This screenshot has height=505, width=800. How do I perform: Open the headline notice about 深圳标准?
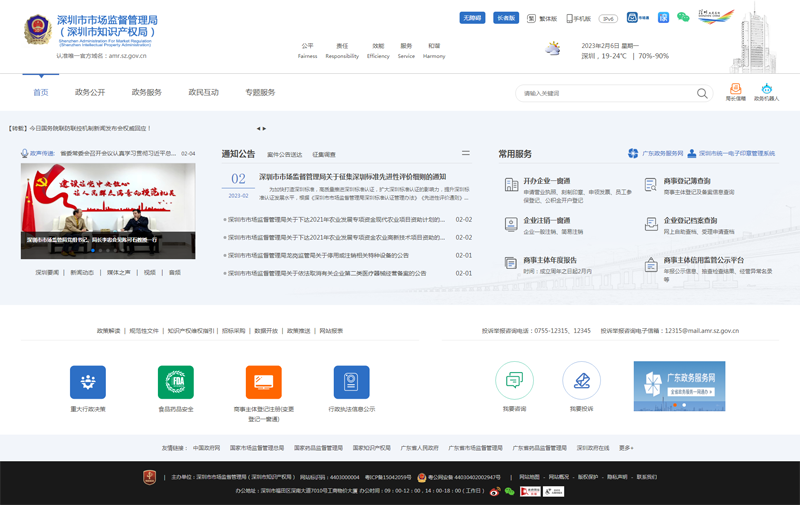[x=353, y=176]
